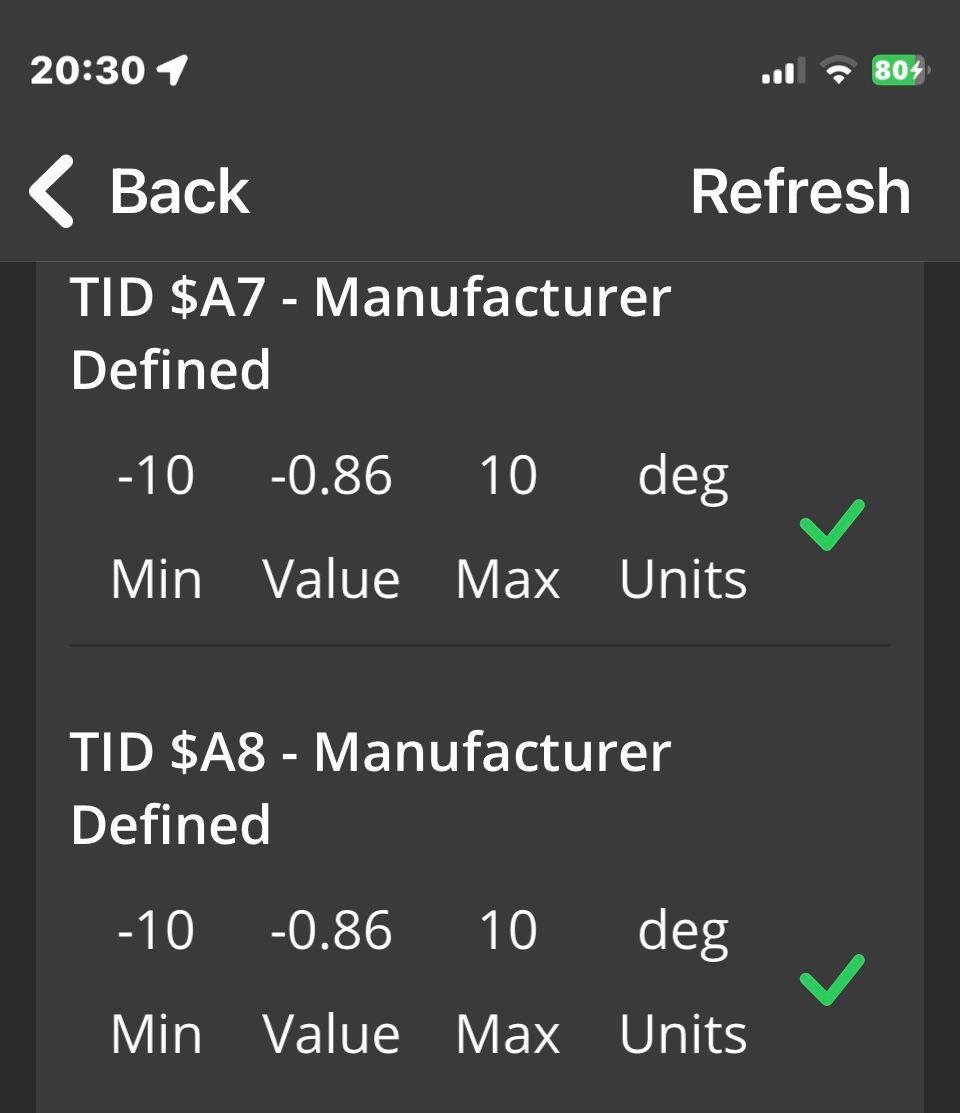Tap the Max value 10 for TID $A7
960x1113 pixels.
(x=508, y=475)
